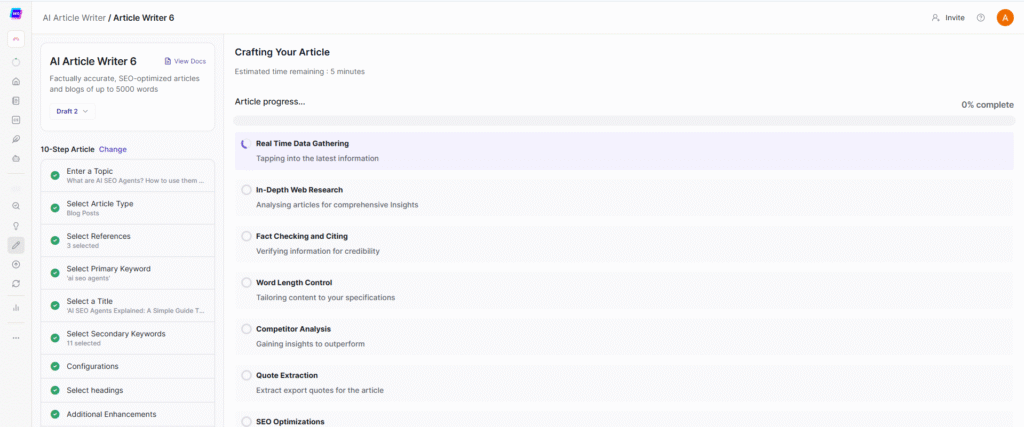Click the article progress bar

click(x=624, y=121)
